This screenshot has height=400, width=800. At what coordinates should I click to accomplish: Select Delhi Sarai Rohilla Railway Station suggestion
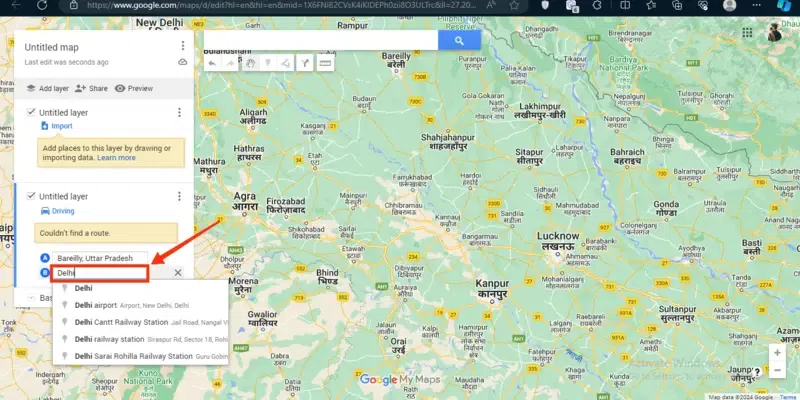140,356
